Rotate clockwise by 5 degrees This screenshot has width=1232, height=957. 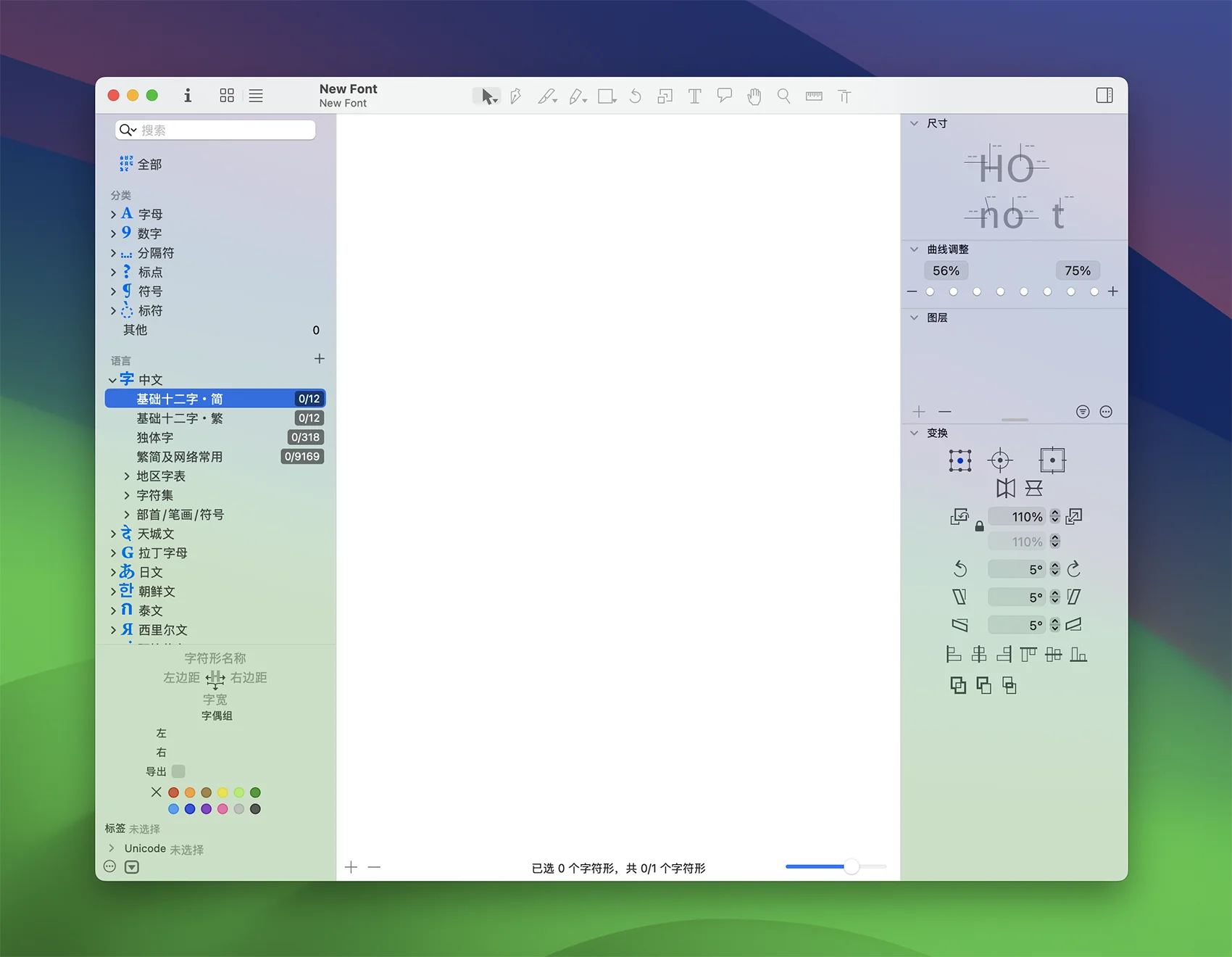(1074, 569)
